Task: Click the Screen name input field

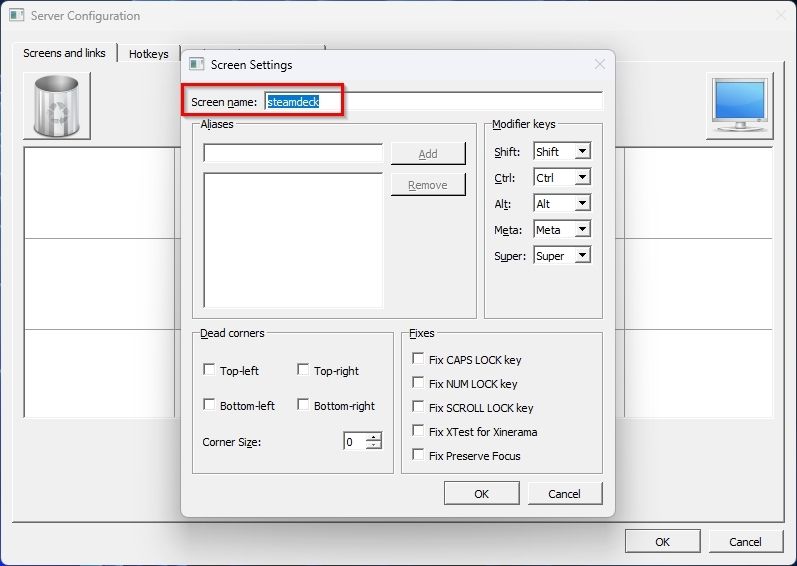Action: click(434, 101)
